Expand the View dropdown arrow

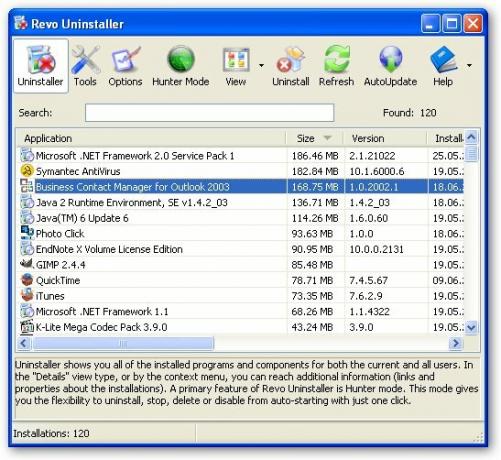[x=262, y=65]
